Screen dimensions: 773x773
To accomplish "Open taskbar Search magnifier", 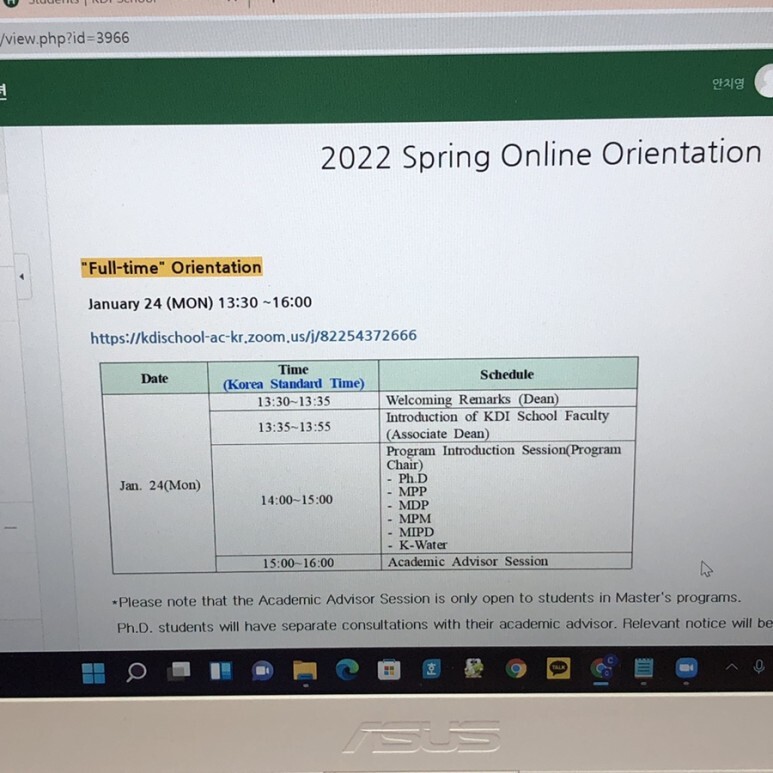I will pos(136,672).
